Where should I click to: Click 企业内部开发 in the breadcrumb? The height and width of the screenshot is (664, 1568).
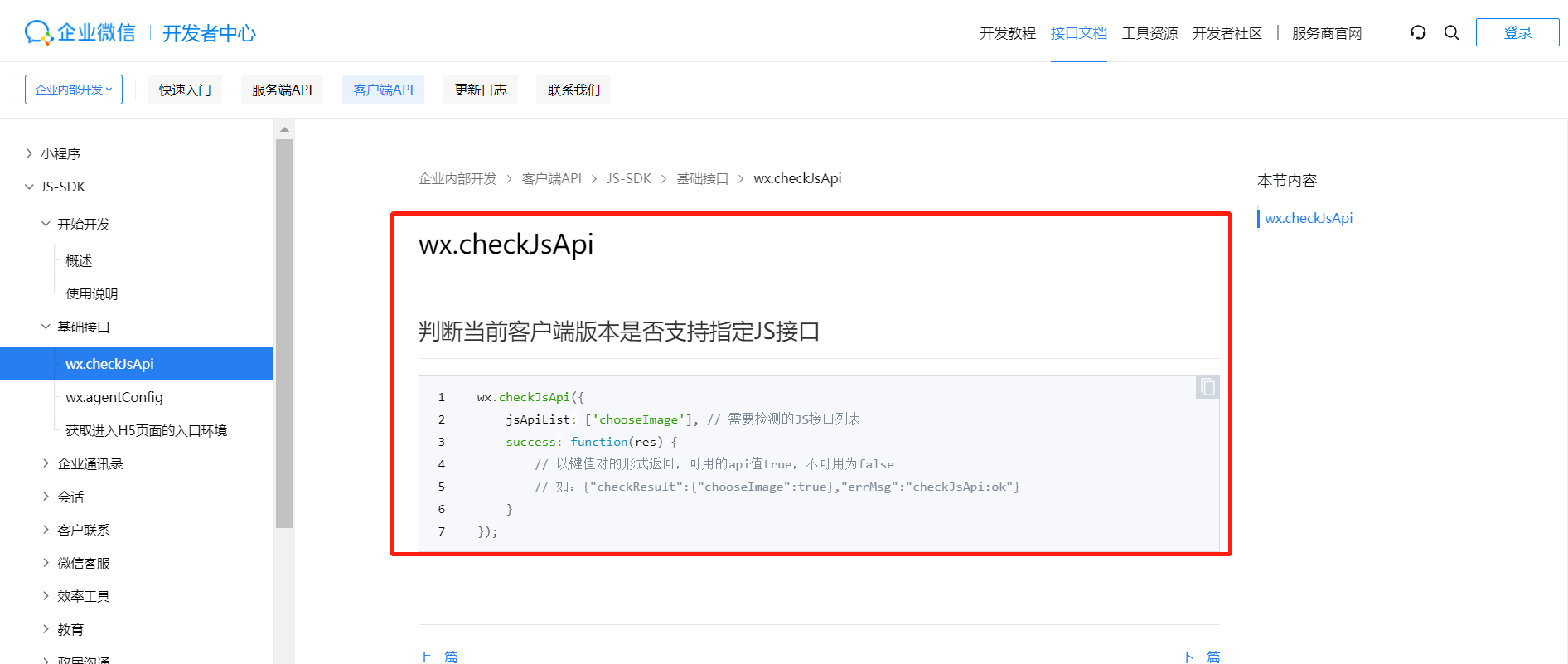click(x=457, y=178)
